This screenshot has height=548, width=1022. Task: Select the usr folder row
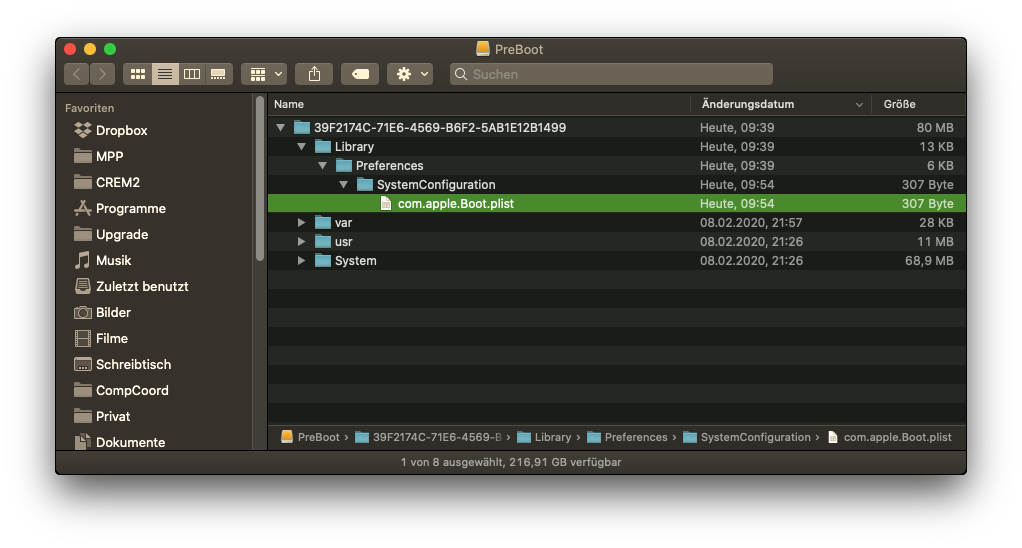(x=617, y=242)
